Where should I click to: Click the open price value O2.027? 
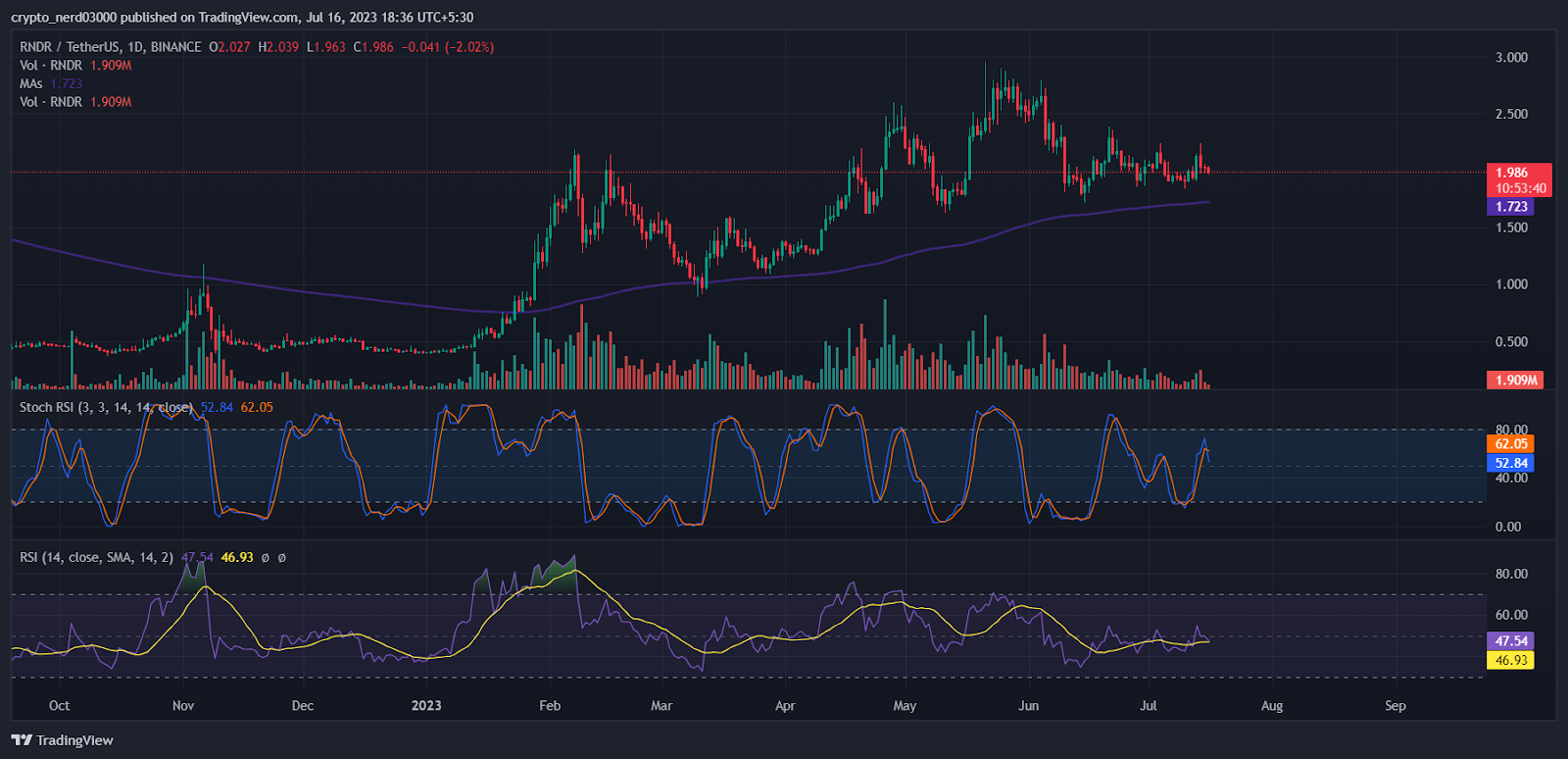coord(229,47)
